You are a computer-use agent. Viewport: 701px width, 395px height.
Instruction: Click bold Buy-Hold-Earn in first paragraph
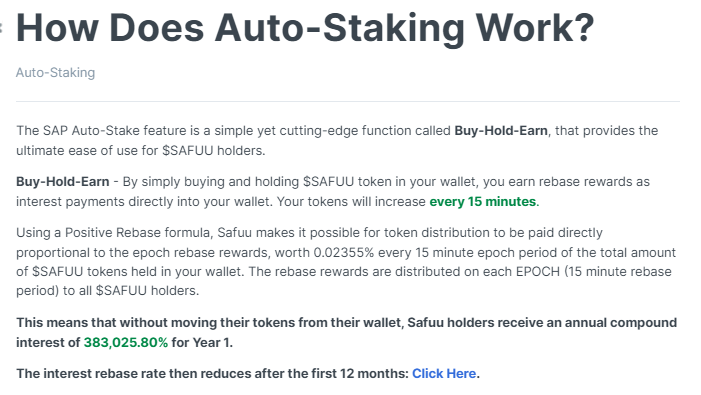pos(501,130)
